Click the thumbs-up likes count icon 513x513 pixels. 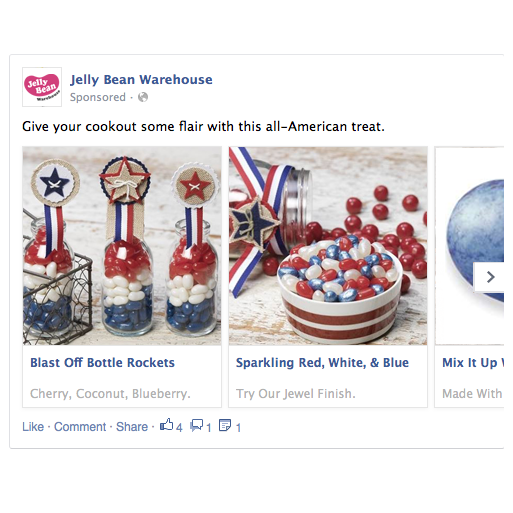coord(167,425)
